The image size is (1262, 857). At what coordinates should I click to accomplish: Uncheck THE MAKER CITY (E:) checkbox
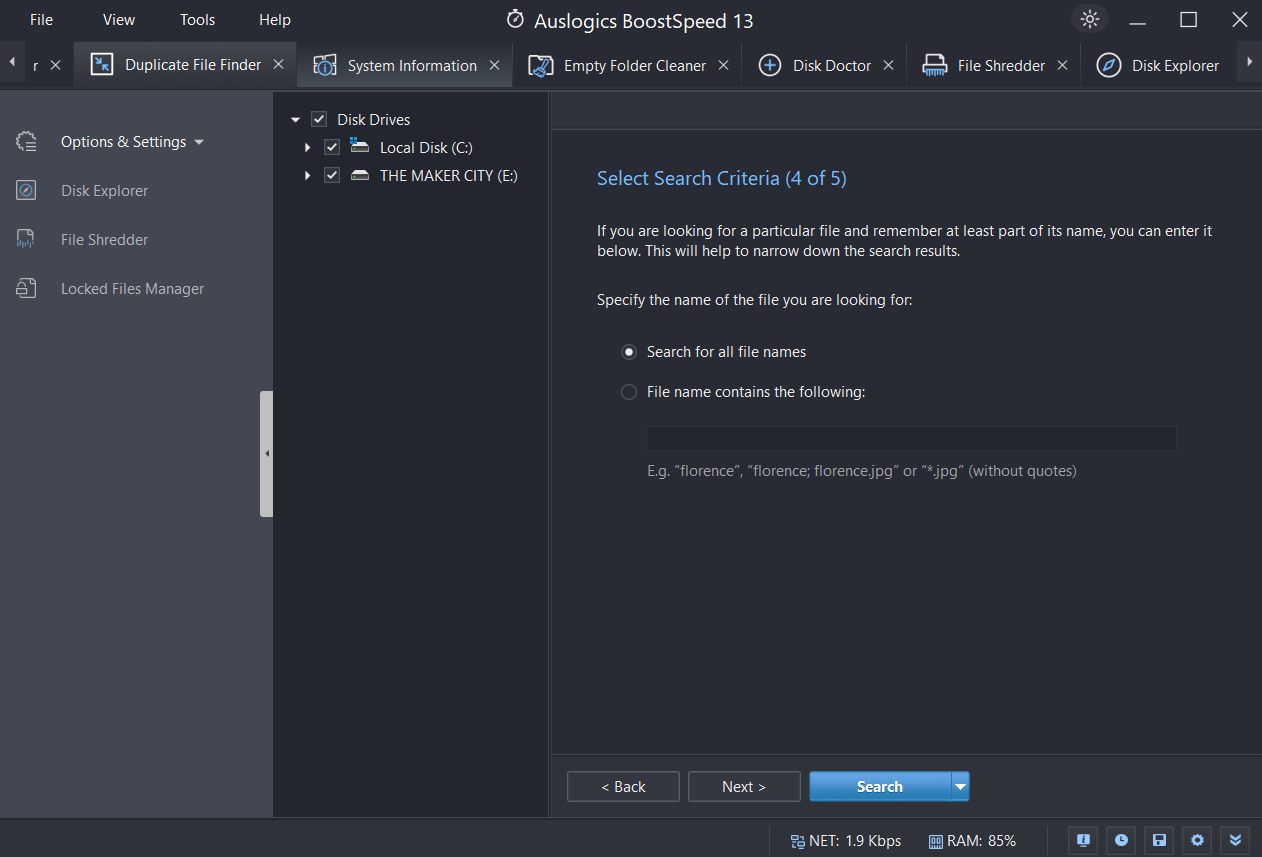point(333,176)
